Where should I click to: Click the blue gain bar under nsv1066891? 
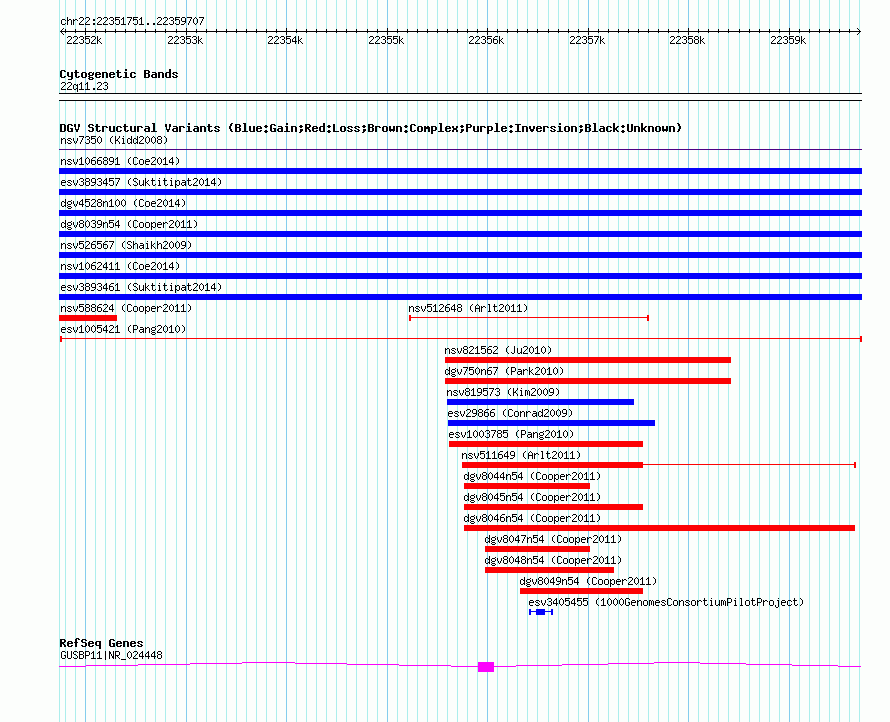(x=460, y=171)
